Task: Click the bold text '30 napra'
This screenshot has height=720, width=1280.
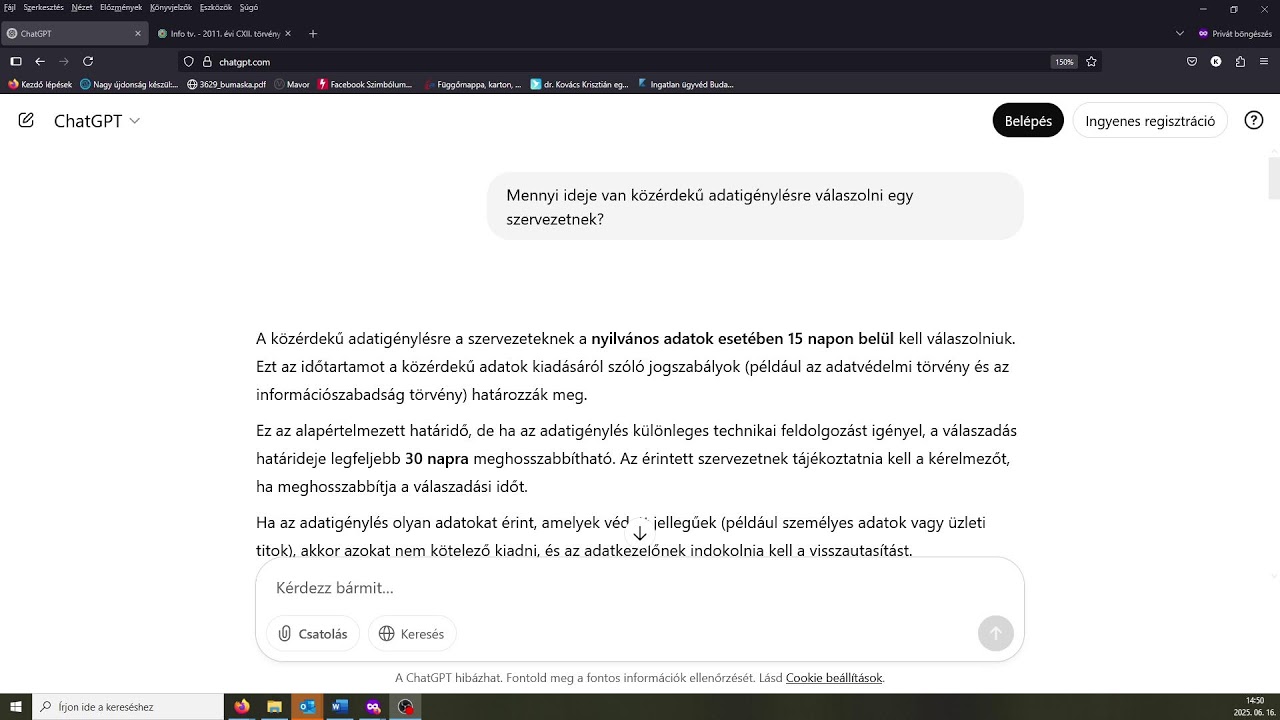Action: (437, 459)
